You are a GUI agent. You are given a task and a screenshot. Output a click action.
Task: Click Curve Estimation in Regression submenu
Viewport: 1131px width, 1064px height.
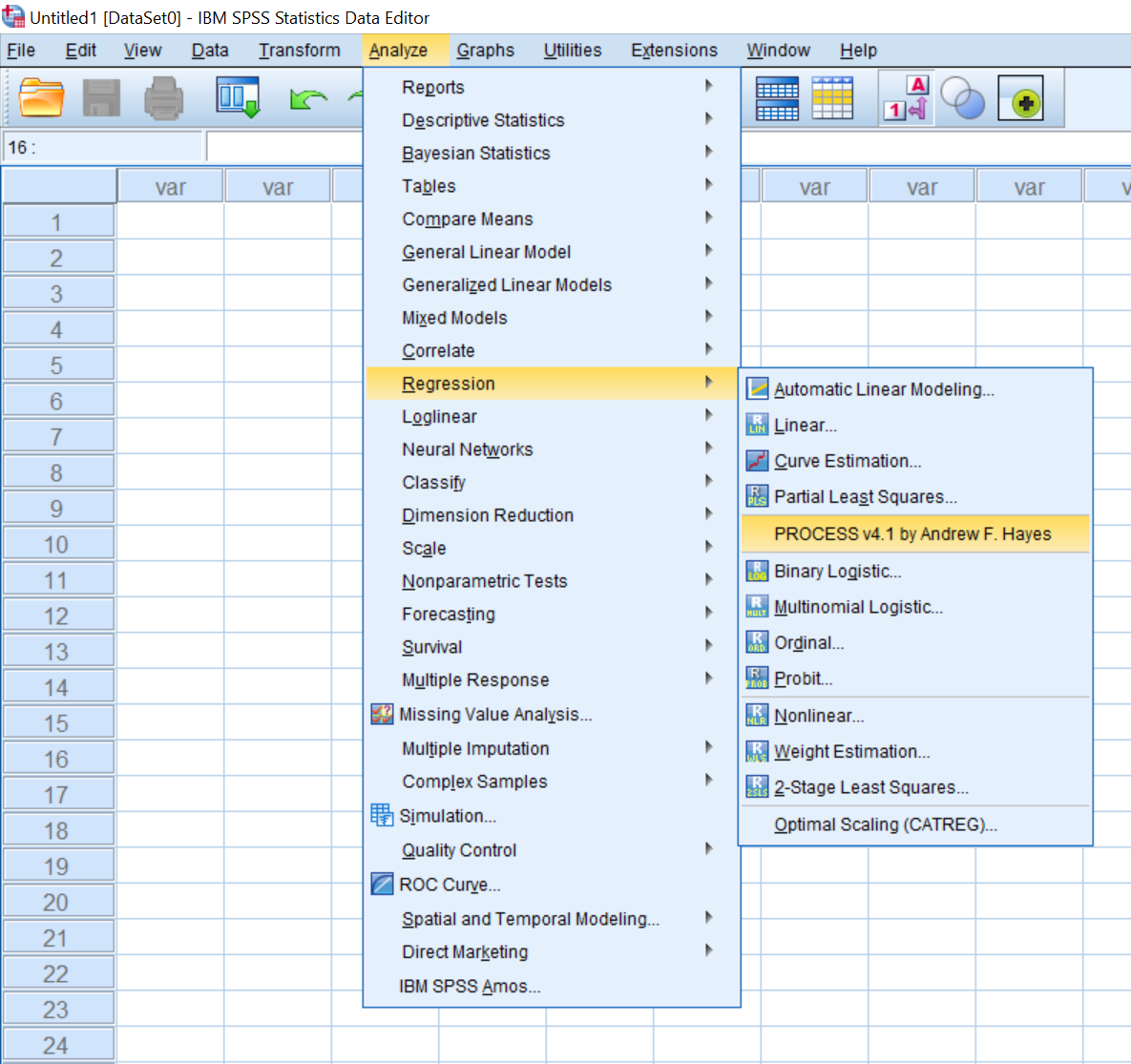coord(847,462)
